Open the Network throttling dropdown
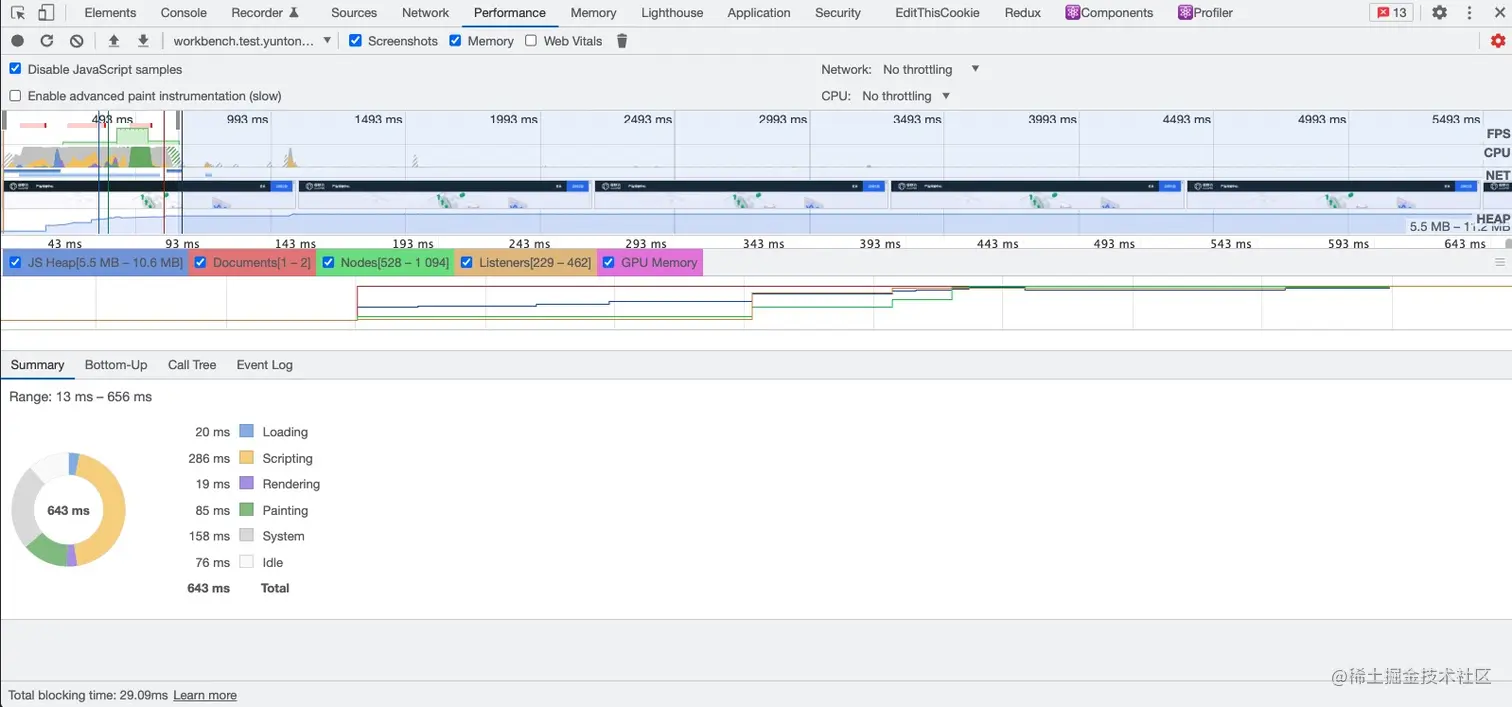The image size is (1512, 707). pos(931,69)
